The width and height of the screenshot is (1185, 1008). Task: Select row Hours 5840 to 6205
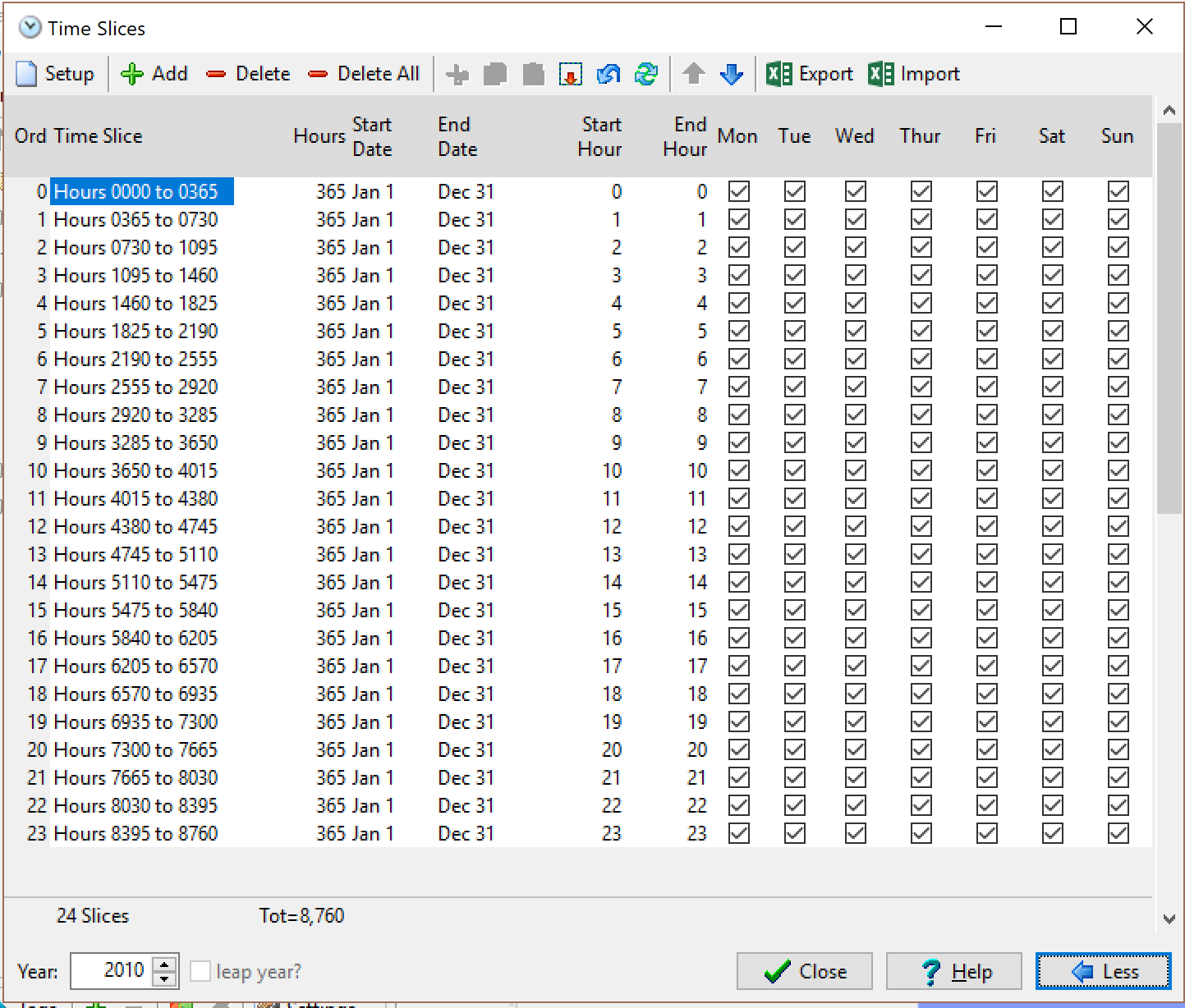[x=577, y=638]
